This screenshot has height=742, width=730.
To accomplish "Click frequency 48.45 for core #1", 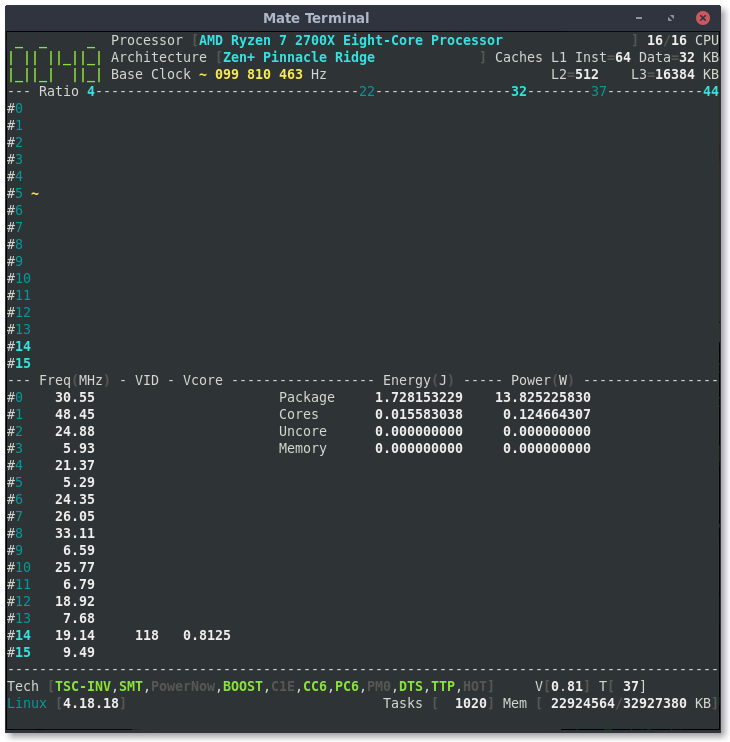I will 75,415.
